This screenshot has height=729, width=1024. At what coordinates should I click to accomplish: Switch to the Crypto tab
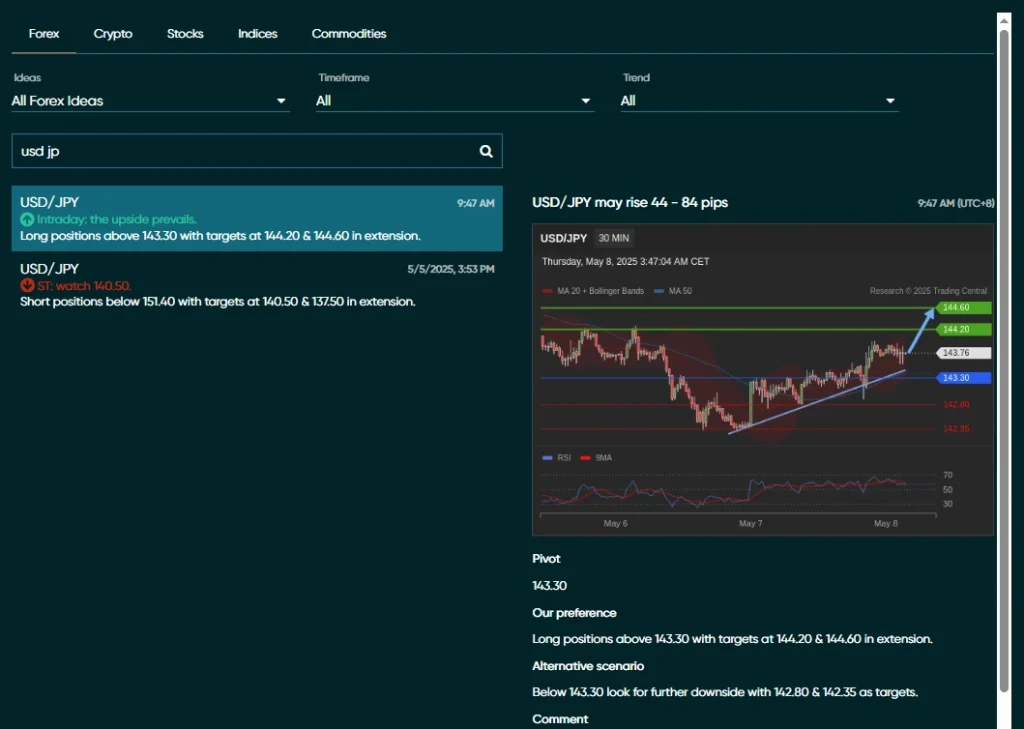113,33
